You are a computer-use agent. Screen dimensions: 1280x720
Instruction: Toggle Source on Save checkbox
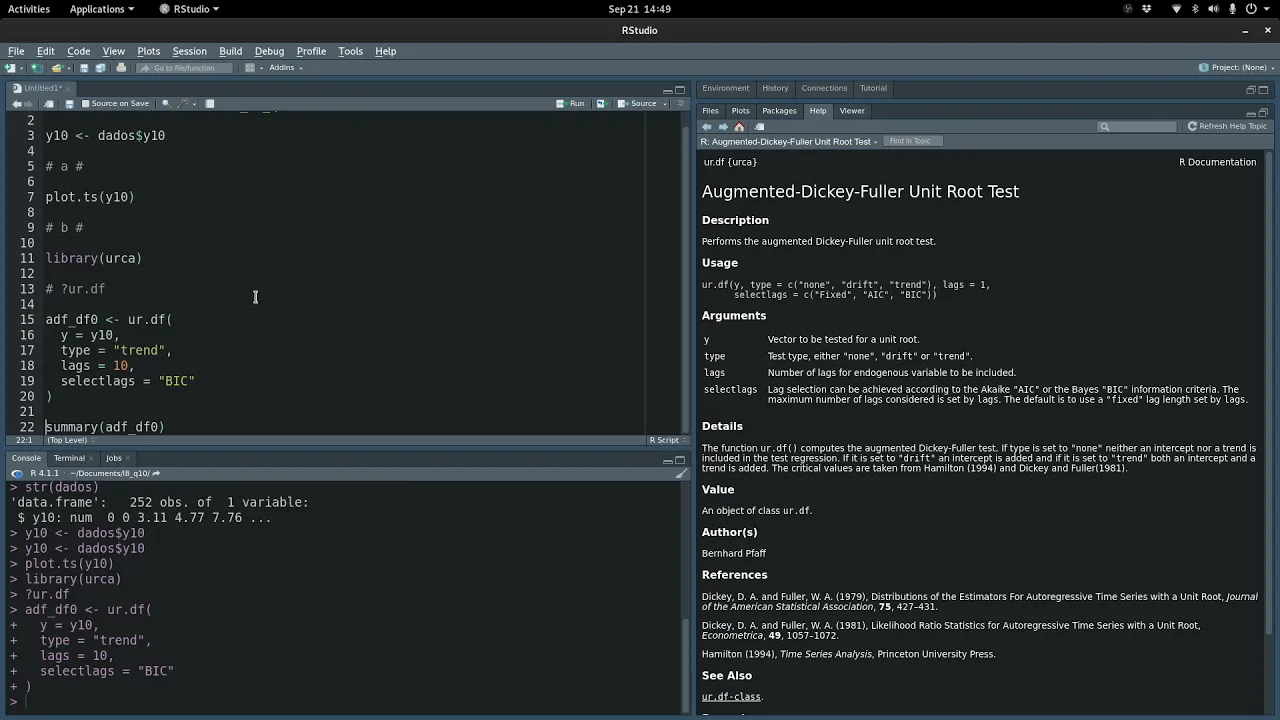click(x=85, y=104)
